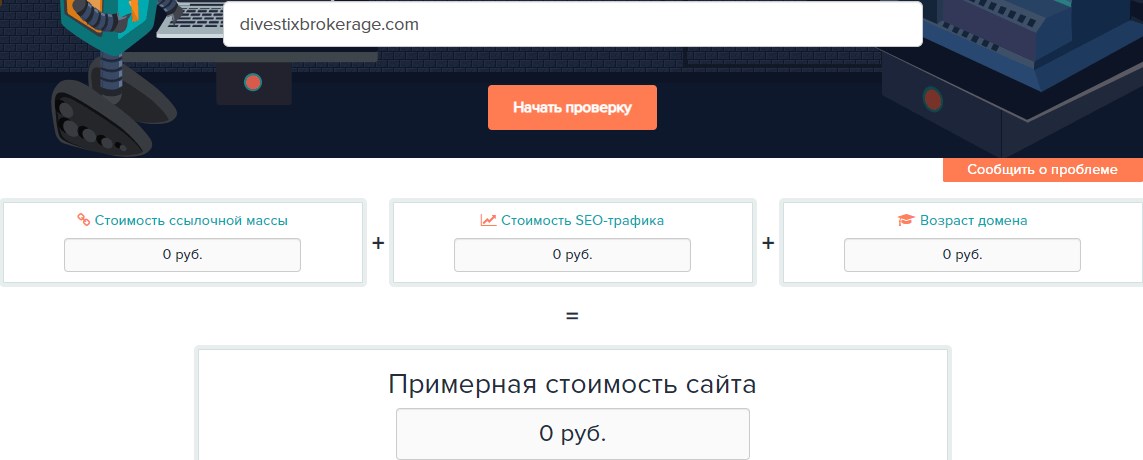
Task: Open the Сообщить о проблеме report button
Action: 1042,170
